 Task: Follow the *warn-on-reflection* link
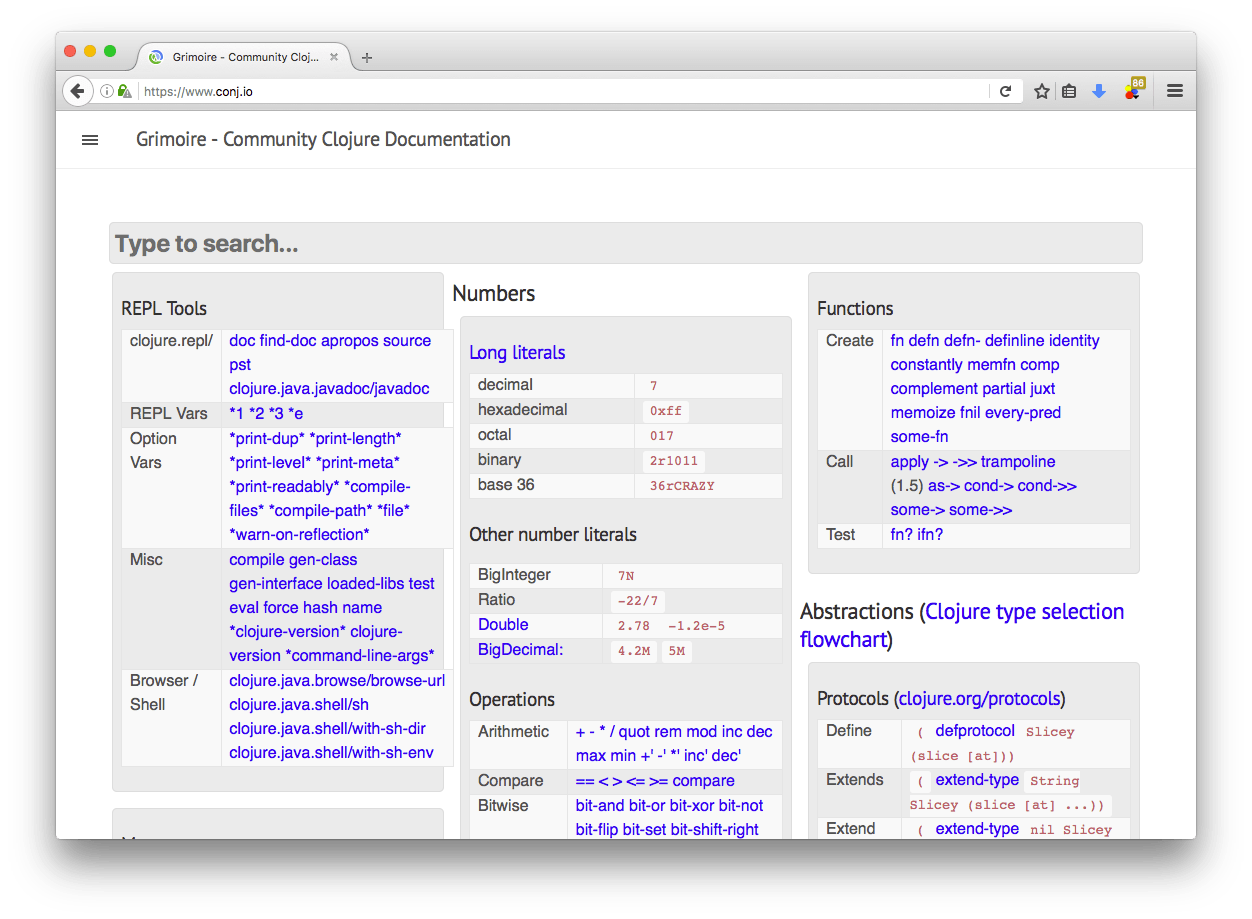299,535
